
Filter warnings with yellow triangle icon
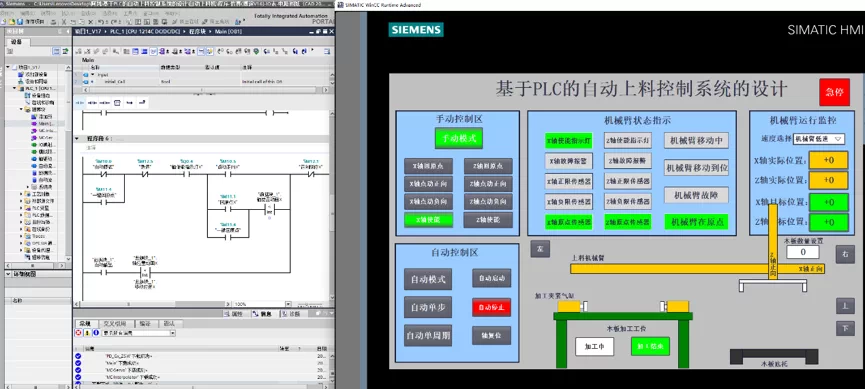(x=87, y=333)
